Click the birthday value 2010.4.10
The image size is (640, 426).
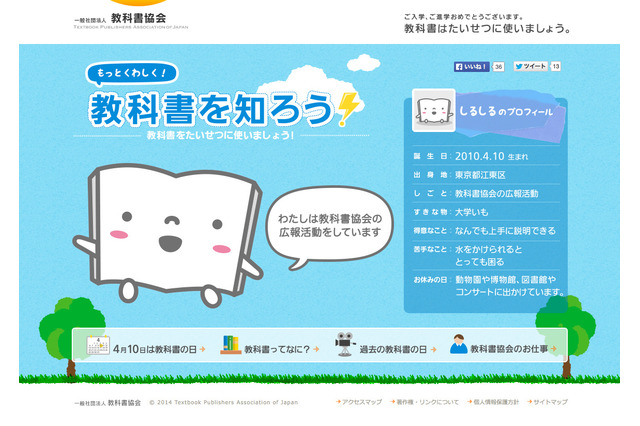(480, 156)
